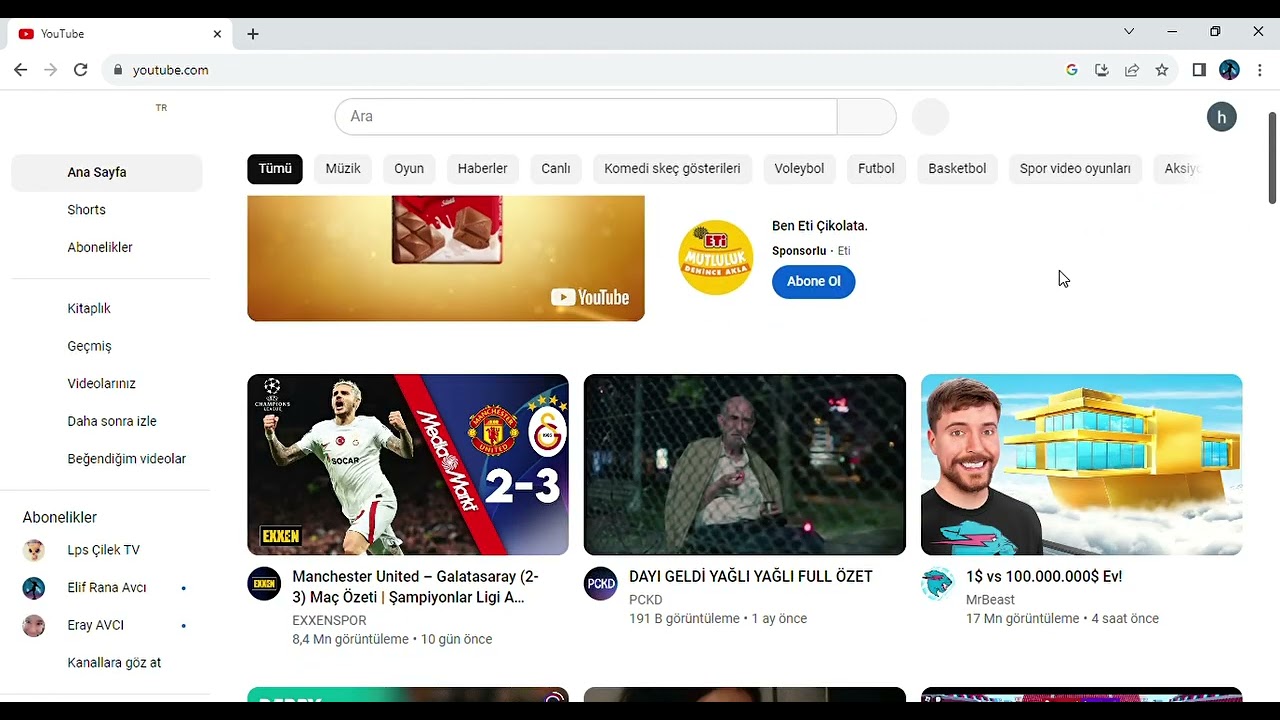Viewport: 1280px width, 720px height.
Task: Click the Lps Çilek TV channel avatar
Action: point(34,550)
